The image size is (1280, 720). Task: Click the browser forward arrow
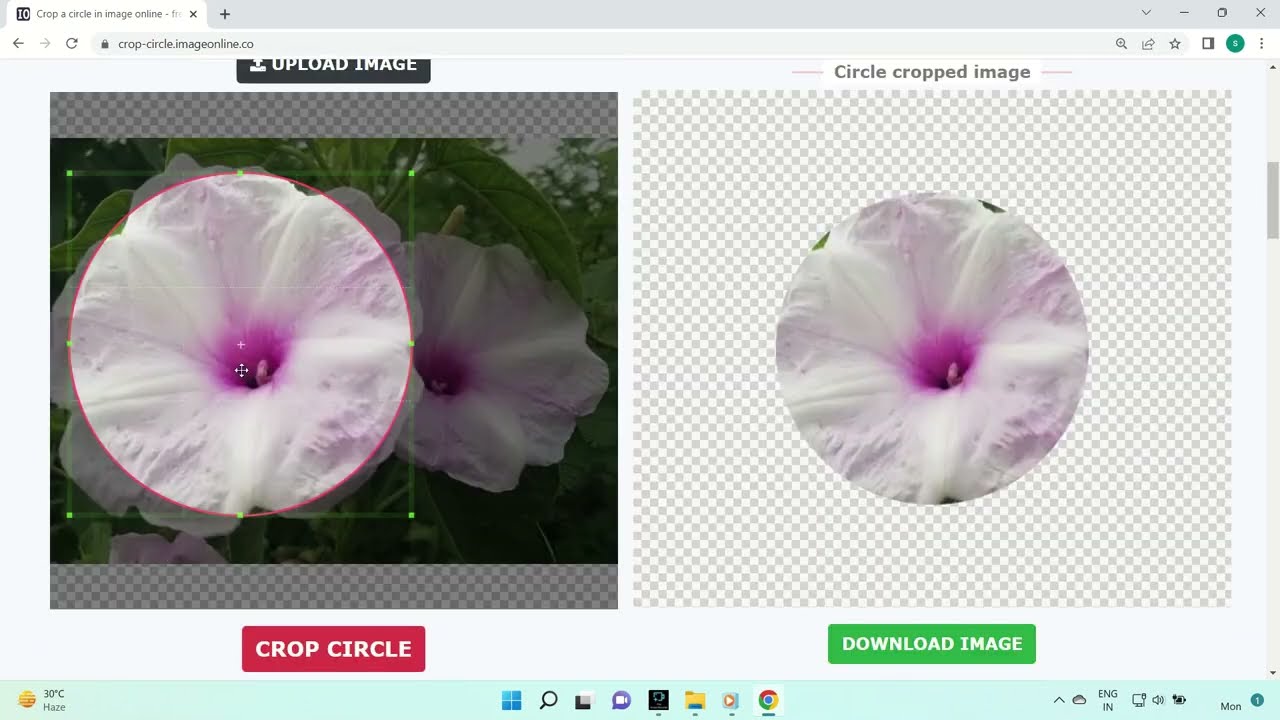(x=45, y=44)
